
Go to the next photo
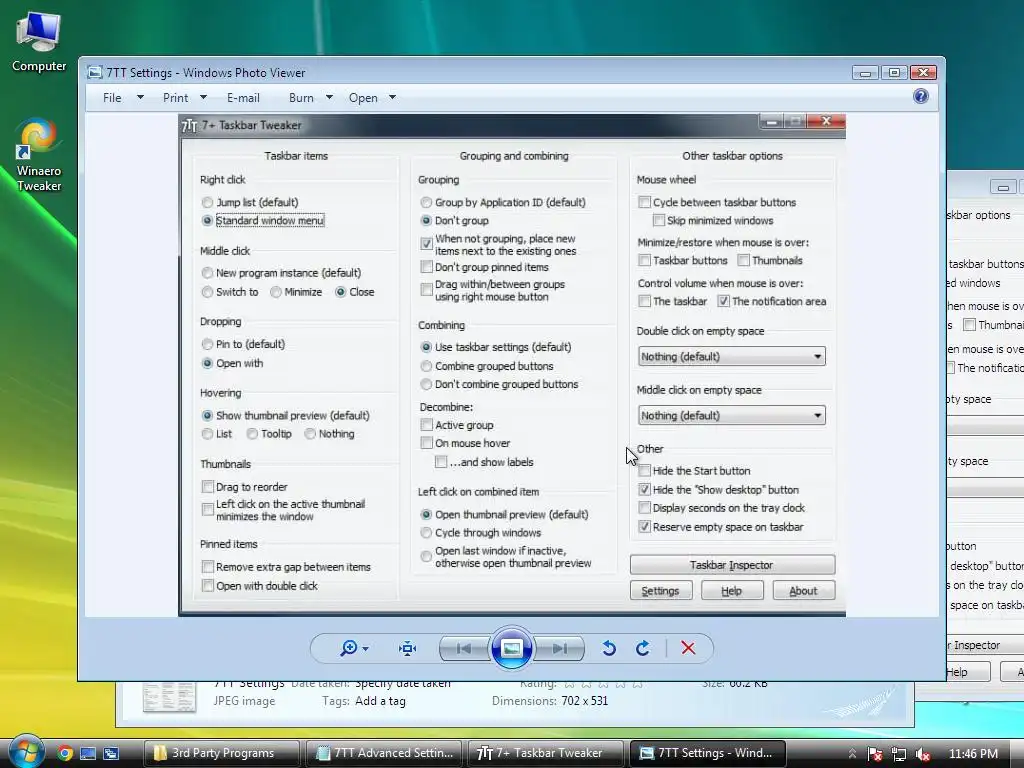(x=559, y=648)
